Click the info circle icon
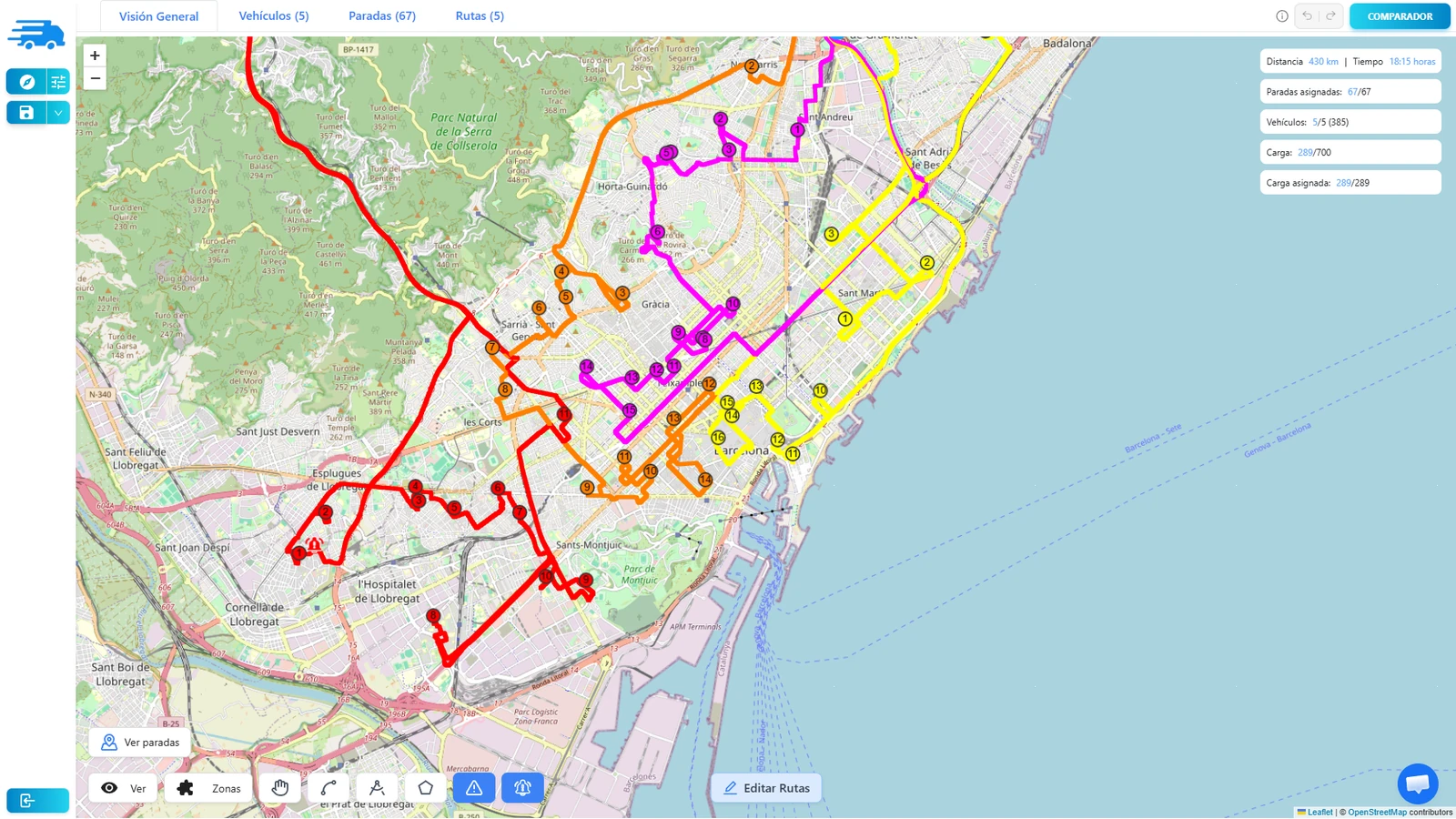The width and height of the screenshot is (1456, 819). [1282, 16]
